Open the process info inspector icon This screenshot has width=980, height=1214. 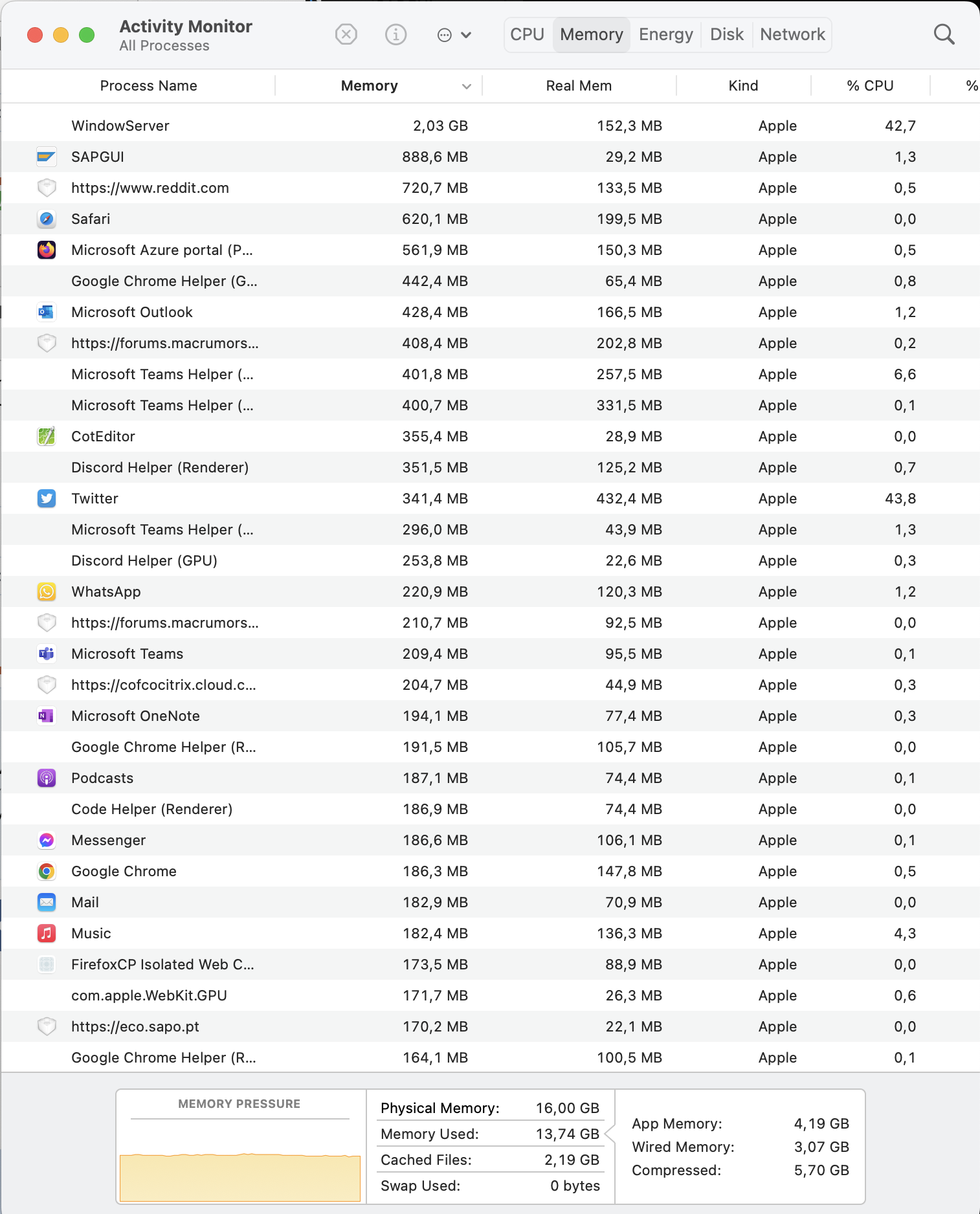[395, 34]
